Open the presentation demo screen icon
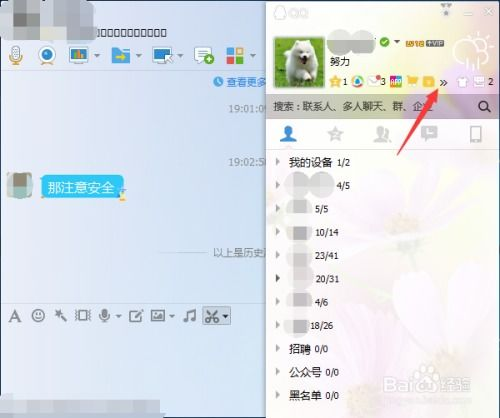Image resolution: width=500 pixels, height=418 pixels. [78, 55]
